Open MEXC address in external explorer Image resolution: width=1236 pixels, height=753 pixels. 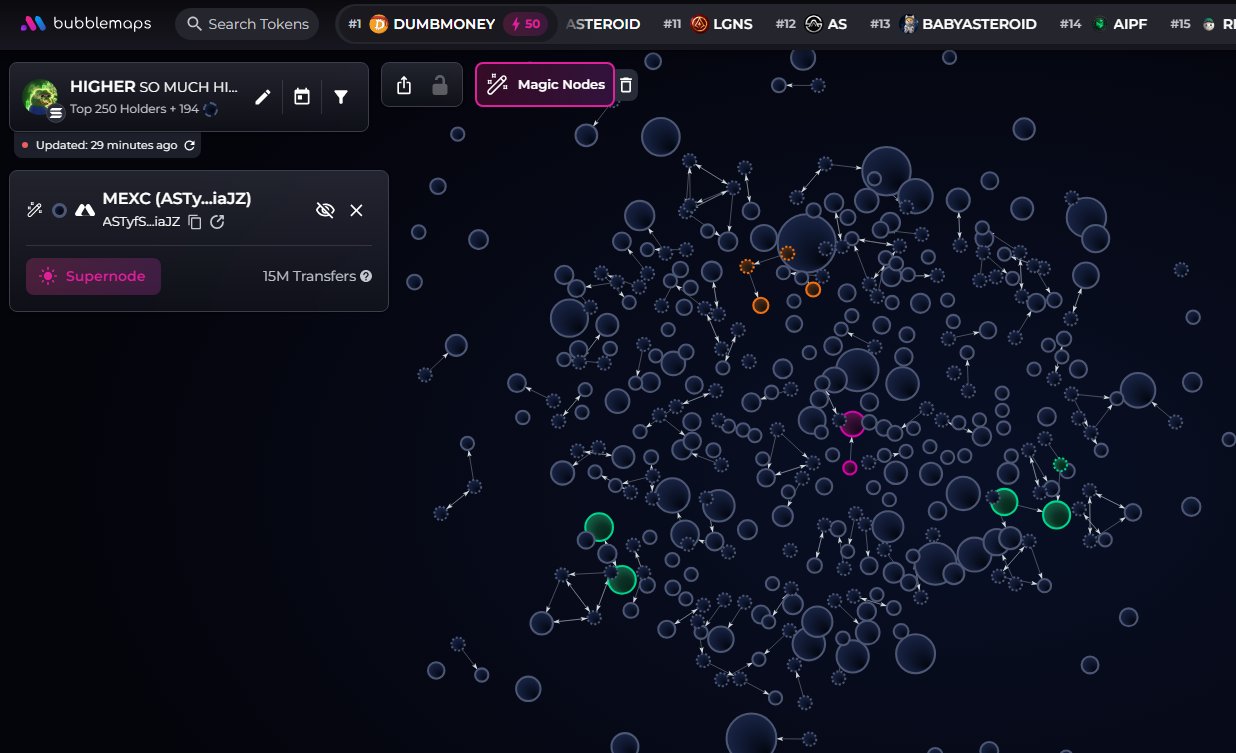tap(217, 222)
